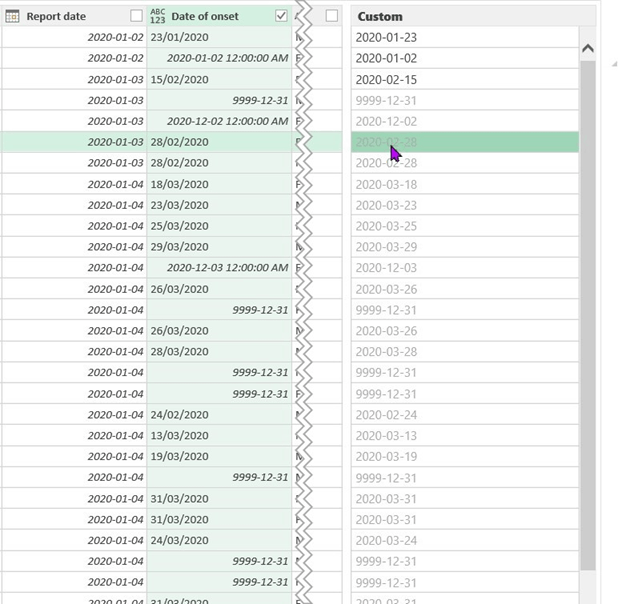Select the Custom column header

point(473,17)
